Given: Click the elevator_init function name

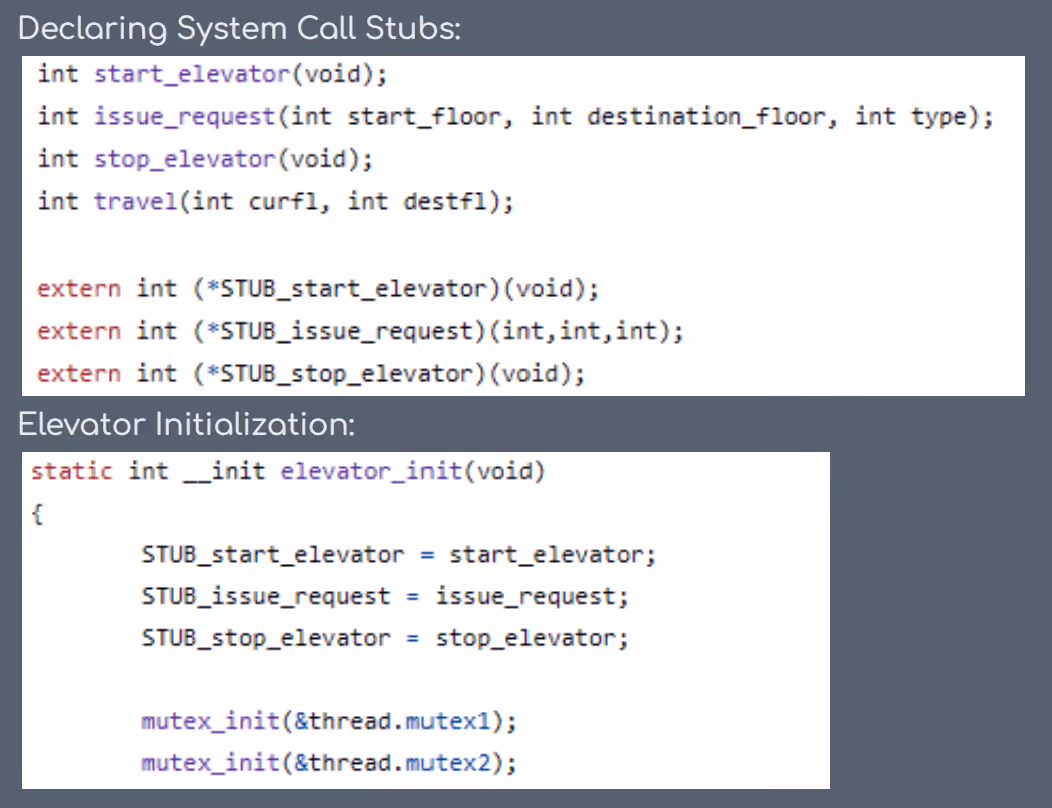Looking at the screenshot, I should 372,471.
